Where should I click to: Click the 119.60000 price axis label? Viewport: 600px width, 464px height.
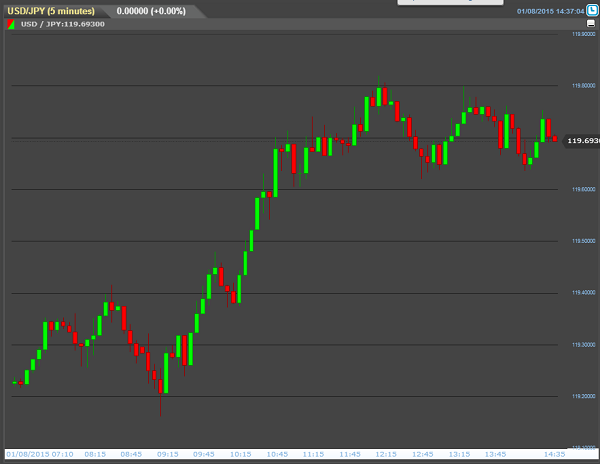(x=584, y=189)
